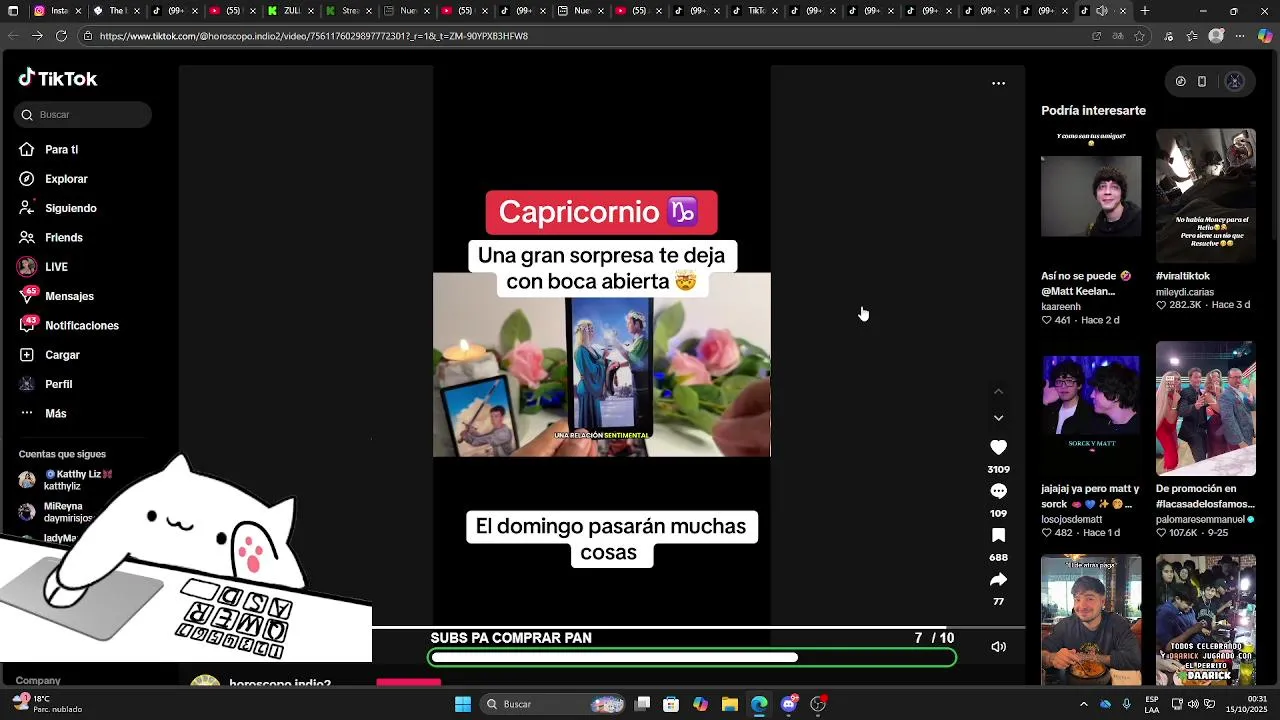Open the TikTok logo home link
The height and width of the screenshot is (720, 1280).
point(58,79)
